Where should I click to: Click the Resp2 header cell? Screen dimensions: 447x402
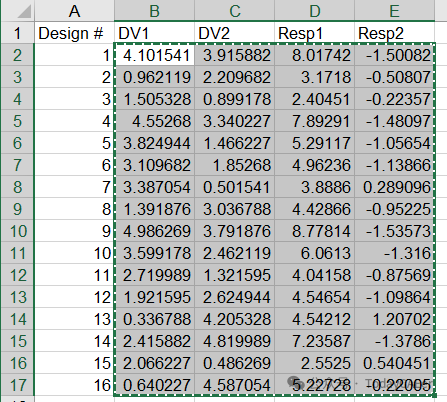point(395,33)
